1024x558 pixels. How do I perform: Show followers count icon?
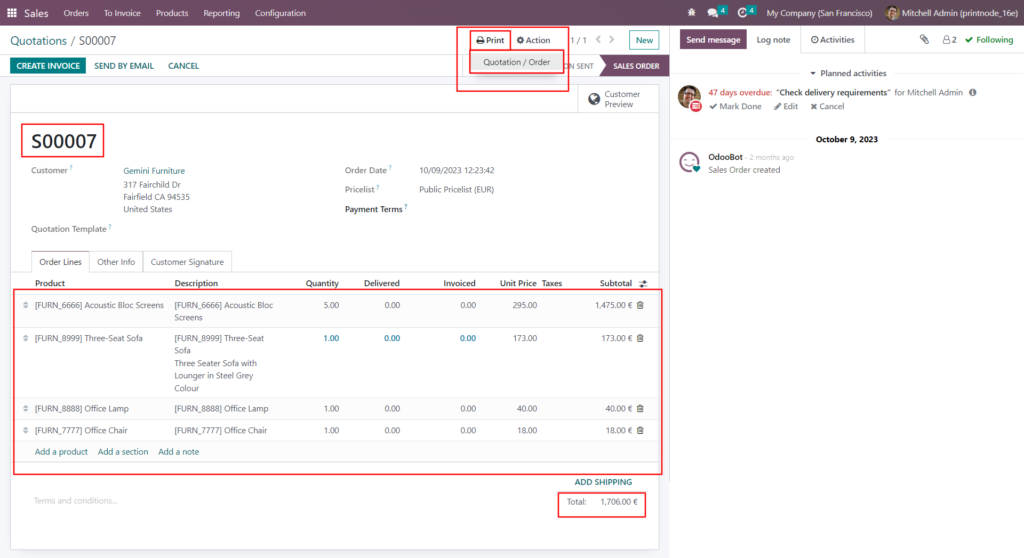(x=950, y=40)
